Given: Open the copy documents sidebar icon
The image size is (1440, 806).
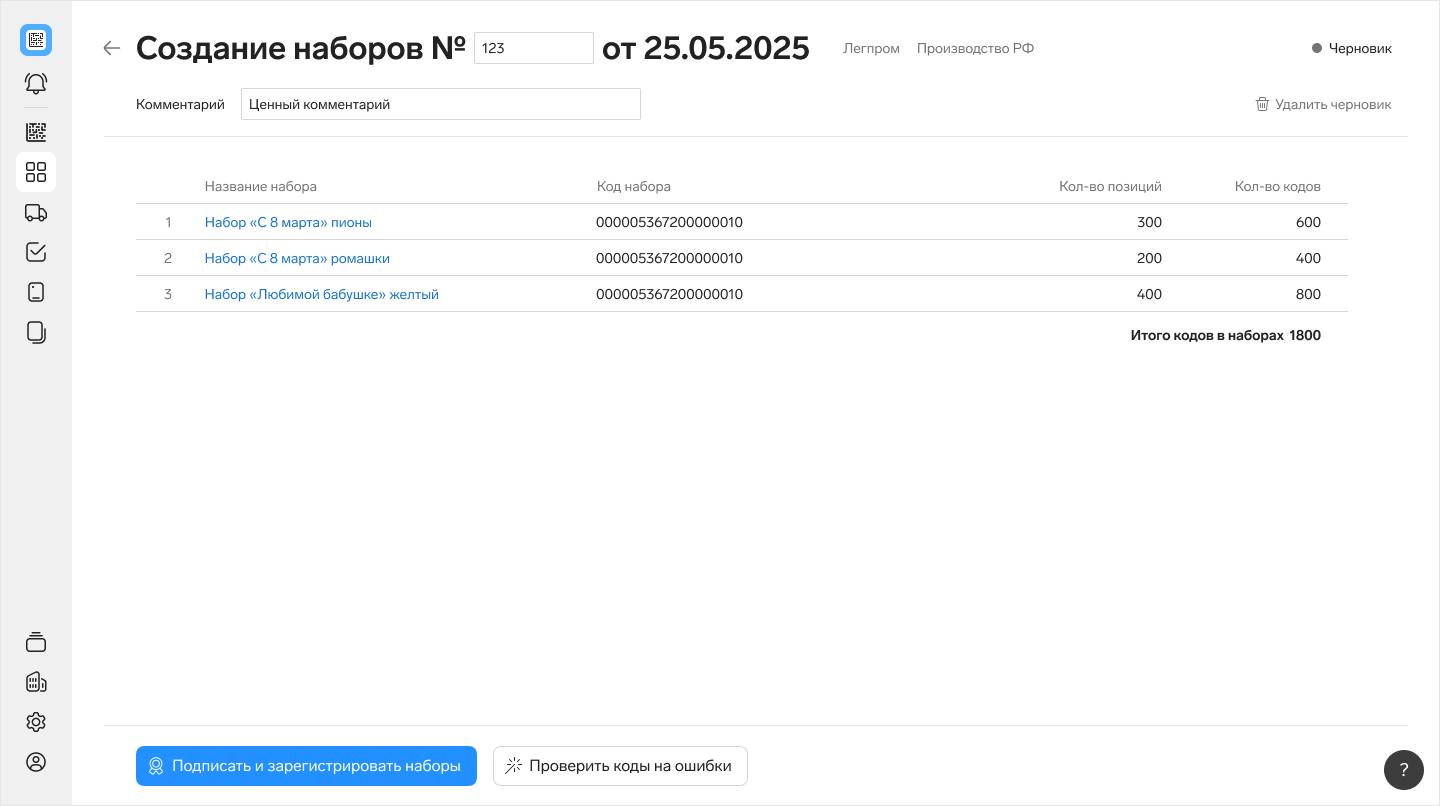Looking at the screenshot, I should click(x=36, y=332).
